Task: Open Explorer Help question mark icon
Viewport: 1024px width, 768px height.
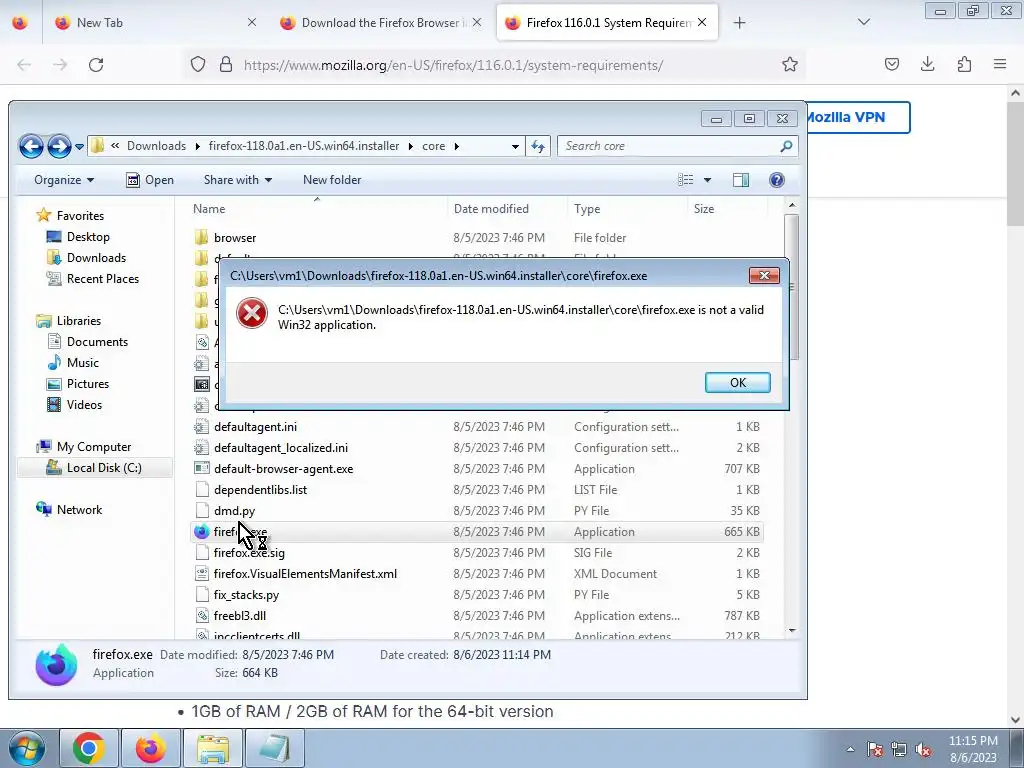Action: coord(776,180)
